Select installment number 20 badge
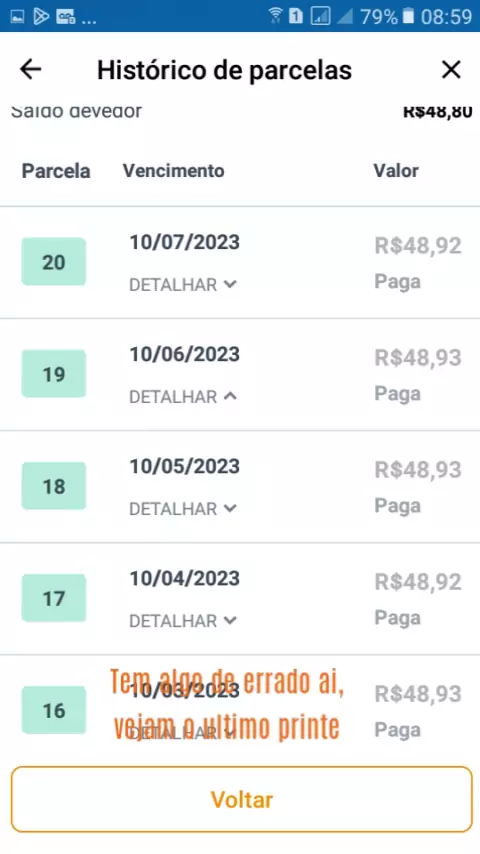The height and width of the screenshot is (854, 480). [x=54, y=261]
